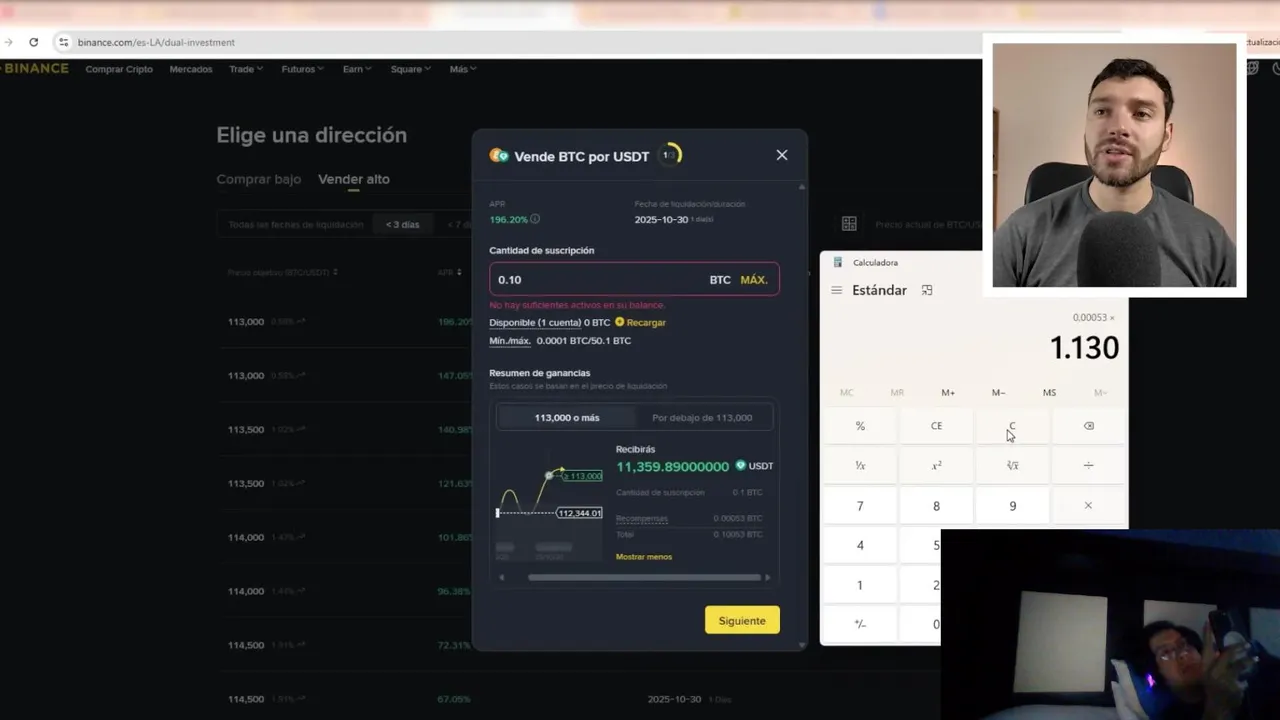Open the Futuros menu dropdown
The width and height of the screenshot is (1280, 720).
pyautogui.click(x=303, y=69)
